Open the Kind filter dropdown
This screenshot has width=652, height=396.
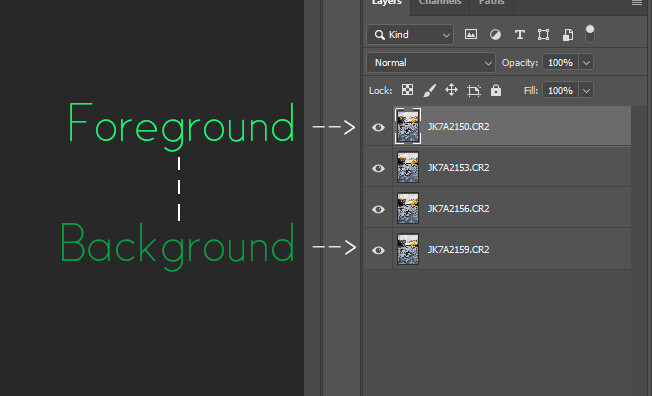tap(410, 35)
